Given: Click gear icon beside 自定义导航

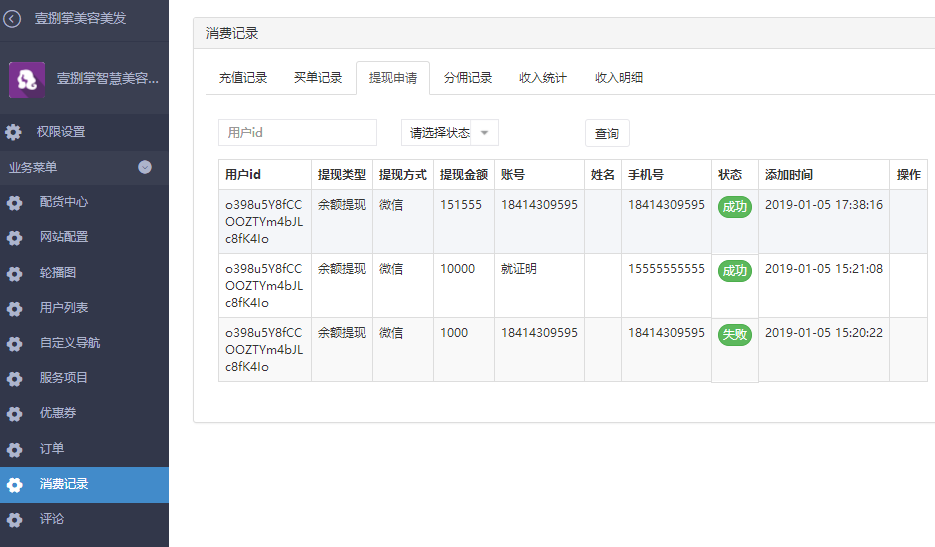Looking at the screenshot, I should (x=14, y=344).
